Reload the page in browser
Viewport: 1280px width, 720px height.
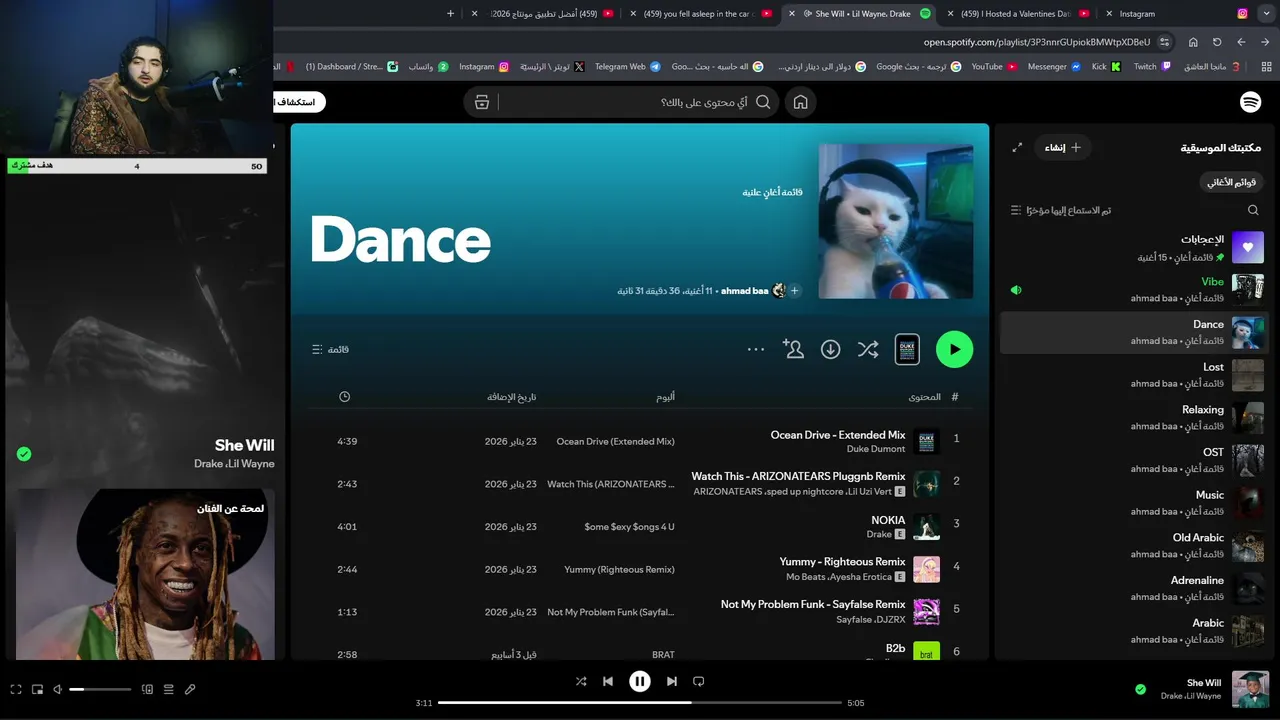[1217, 42]
